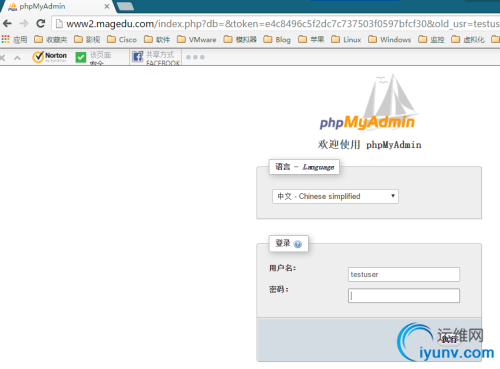Open the 影视 bookmark folder
The height and width of the screenshot is (369, 500).
click(87, 39)
